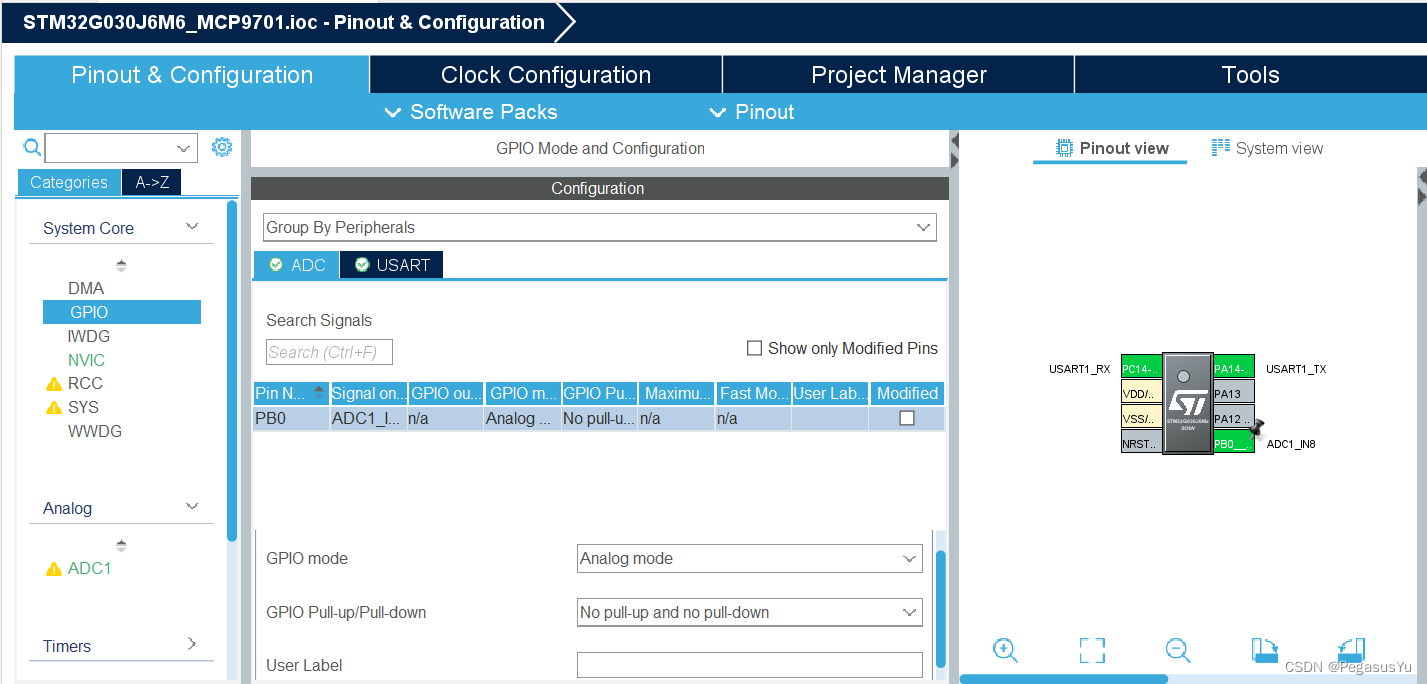Click the VSS pin on the chip

tap(1141, 419)
